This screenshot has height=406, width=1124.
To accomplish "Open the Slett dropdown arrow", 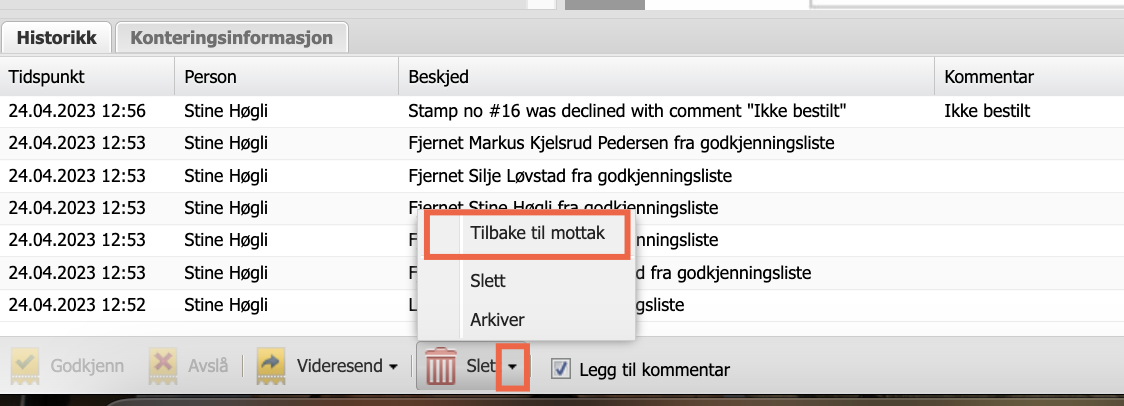I will click(x=512, y=367).
